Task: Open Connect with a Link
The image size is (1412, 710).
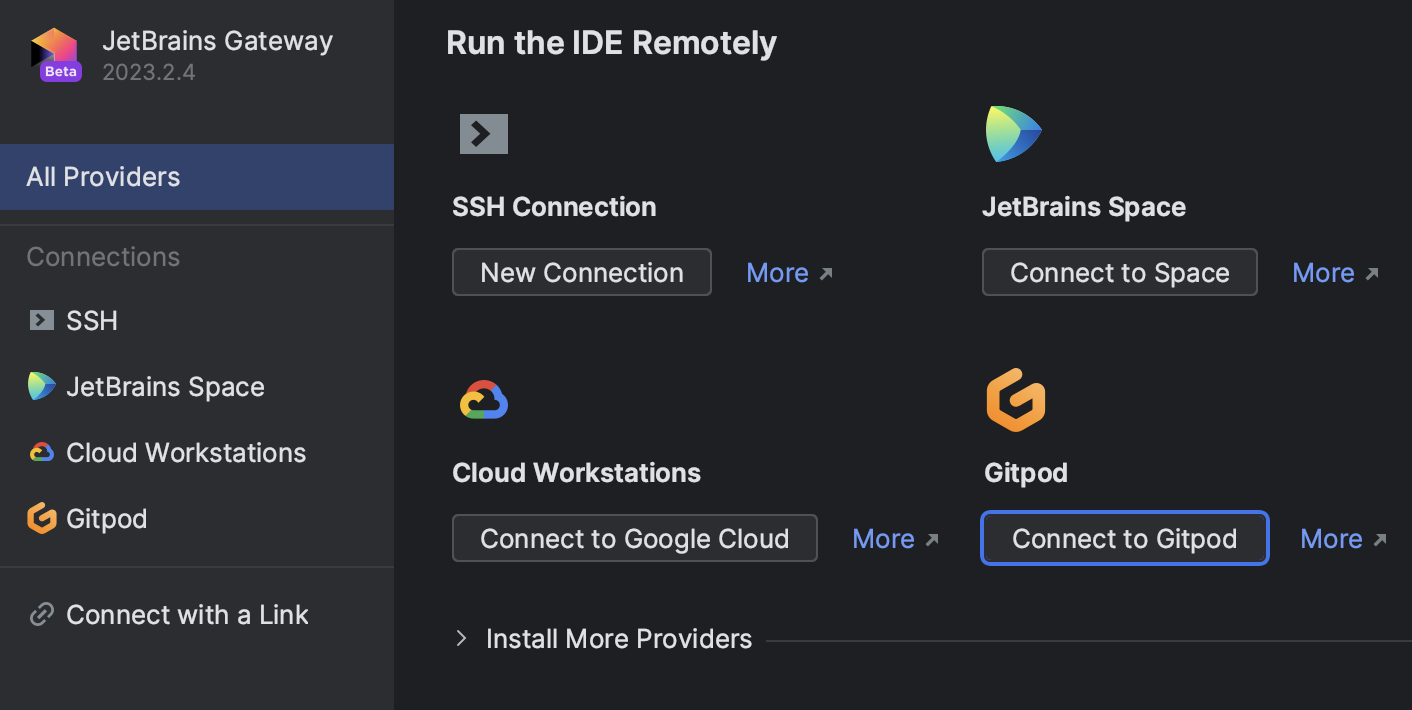Action: [187, 614]
